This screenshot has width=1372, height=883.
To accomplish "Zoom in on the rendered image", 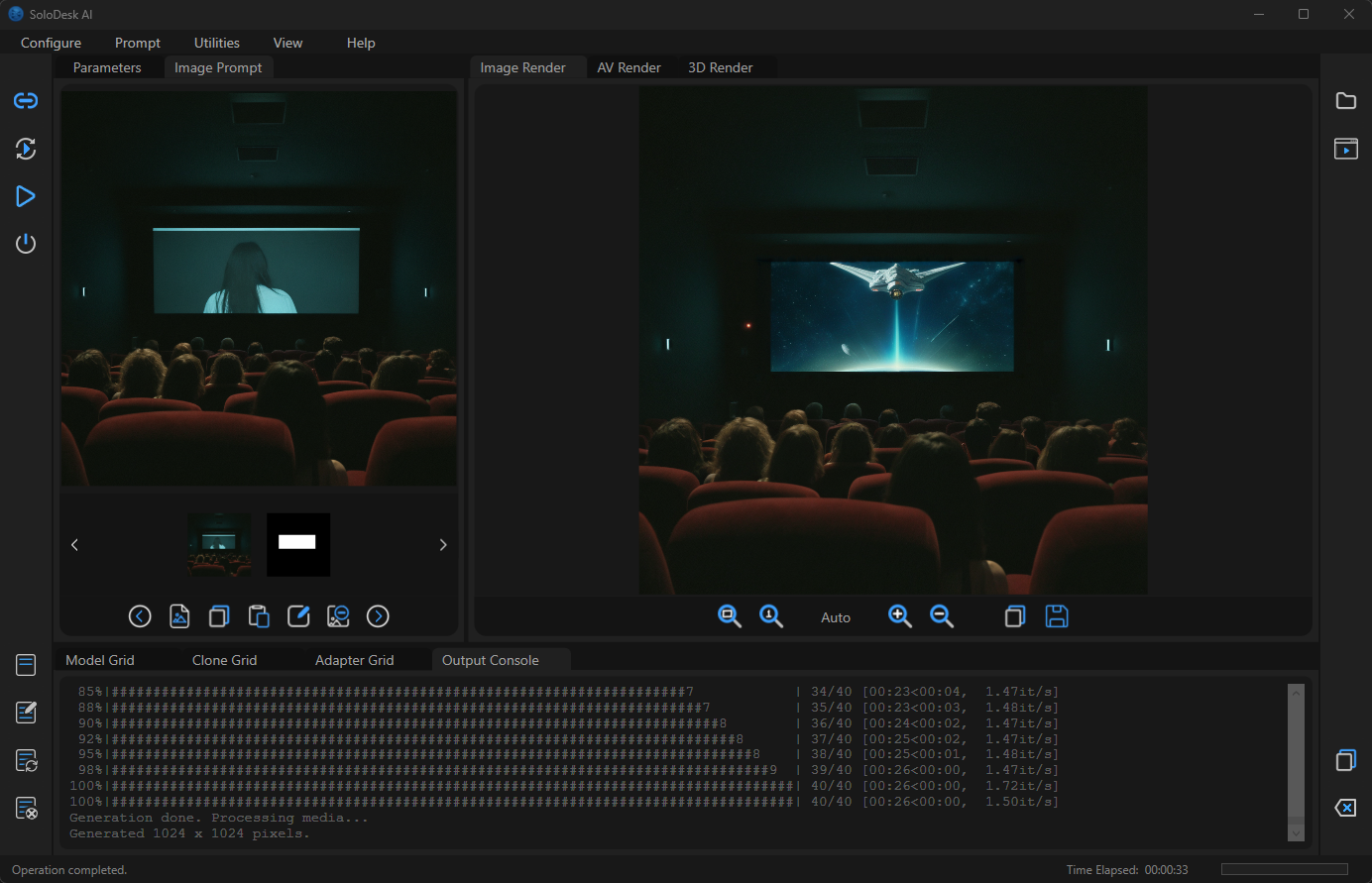I will click(x=900, y=616).
